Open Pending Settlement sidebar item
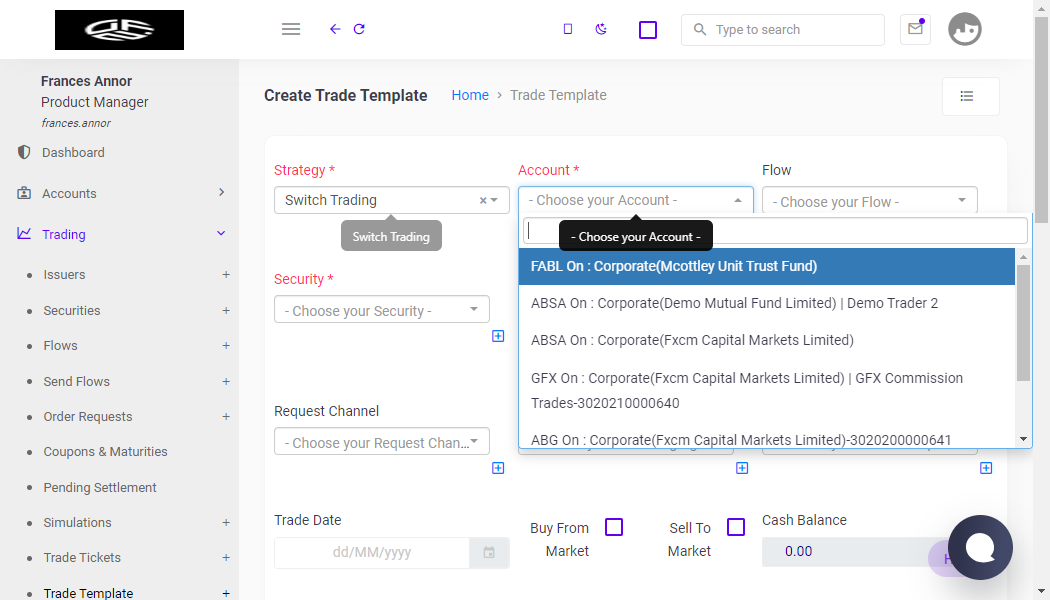This screenshot has width=1050, height=600. pos(100,488)
